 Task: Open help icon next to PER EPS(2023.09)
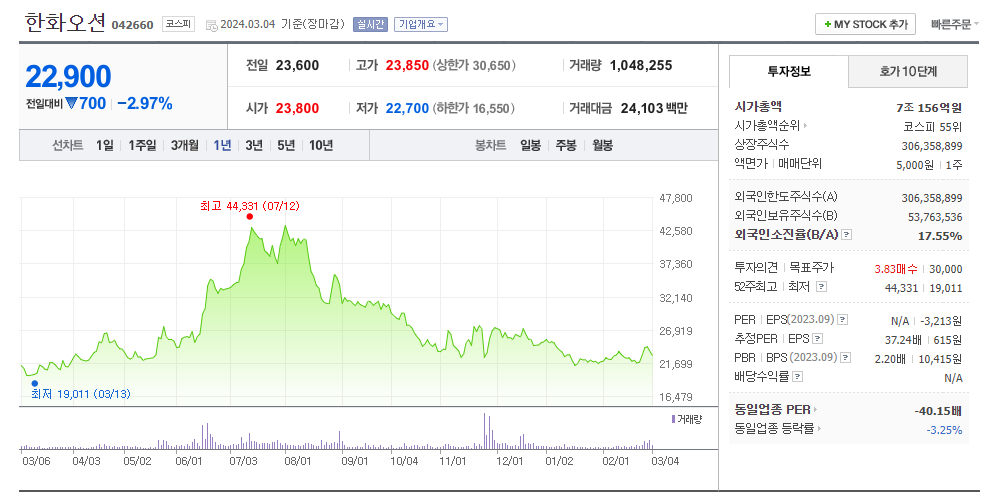click(x=843, y=320)
